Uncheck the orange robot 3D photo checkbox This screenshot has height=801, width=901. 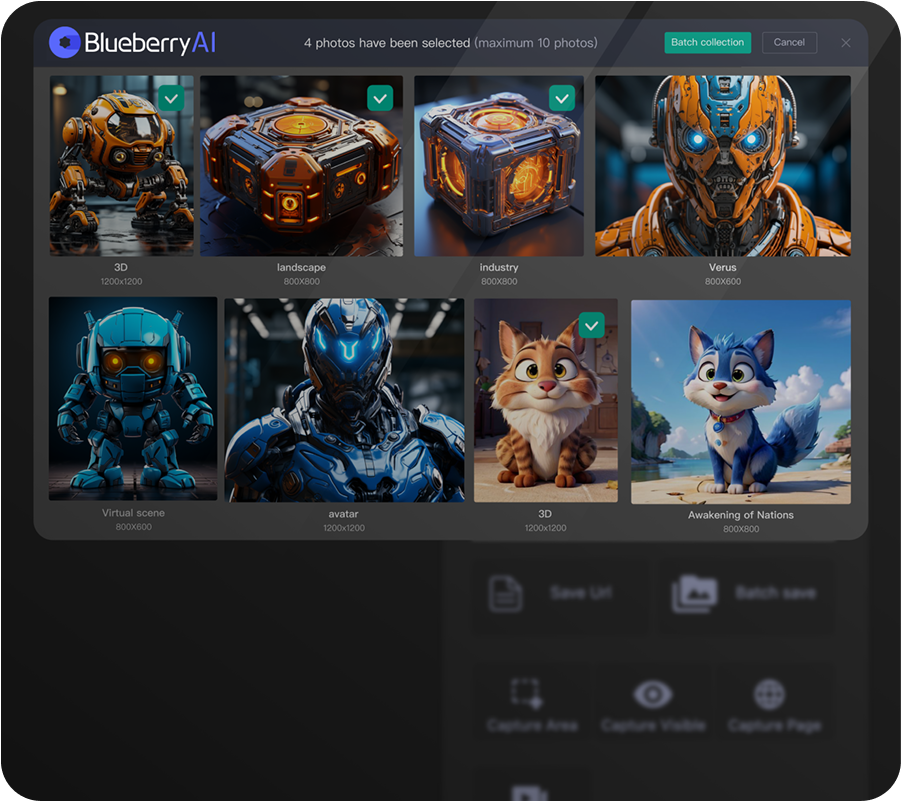tap(171, 98)
